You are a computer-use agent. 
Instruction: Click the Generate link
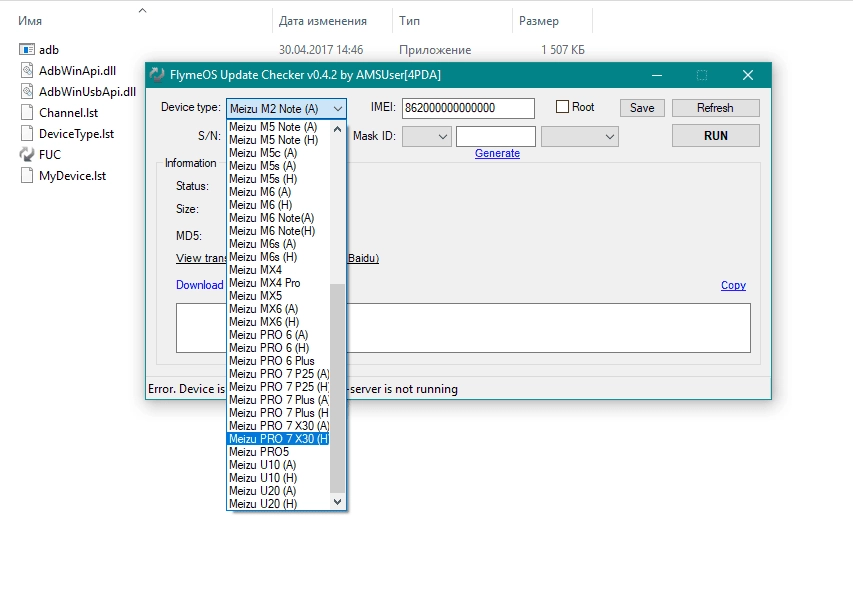497,153
